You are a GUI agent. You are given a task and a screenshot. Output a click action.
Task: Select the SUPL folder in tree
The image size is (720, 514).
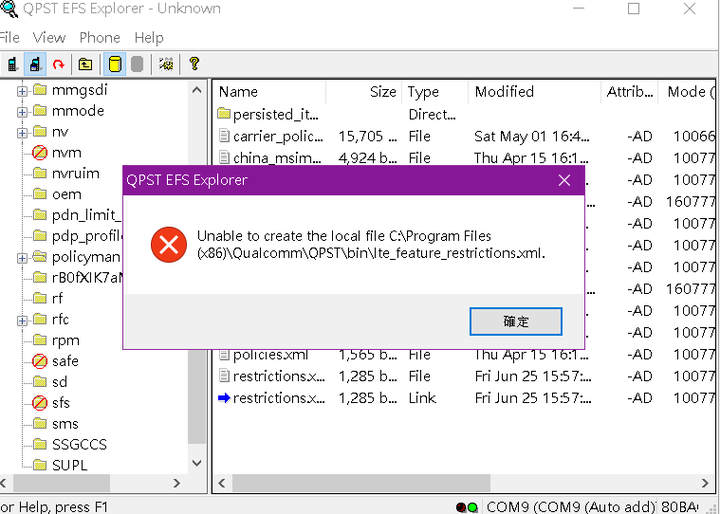69,465
